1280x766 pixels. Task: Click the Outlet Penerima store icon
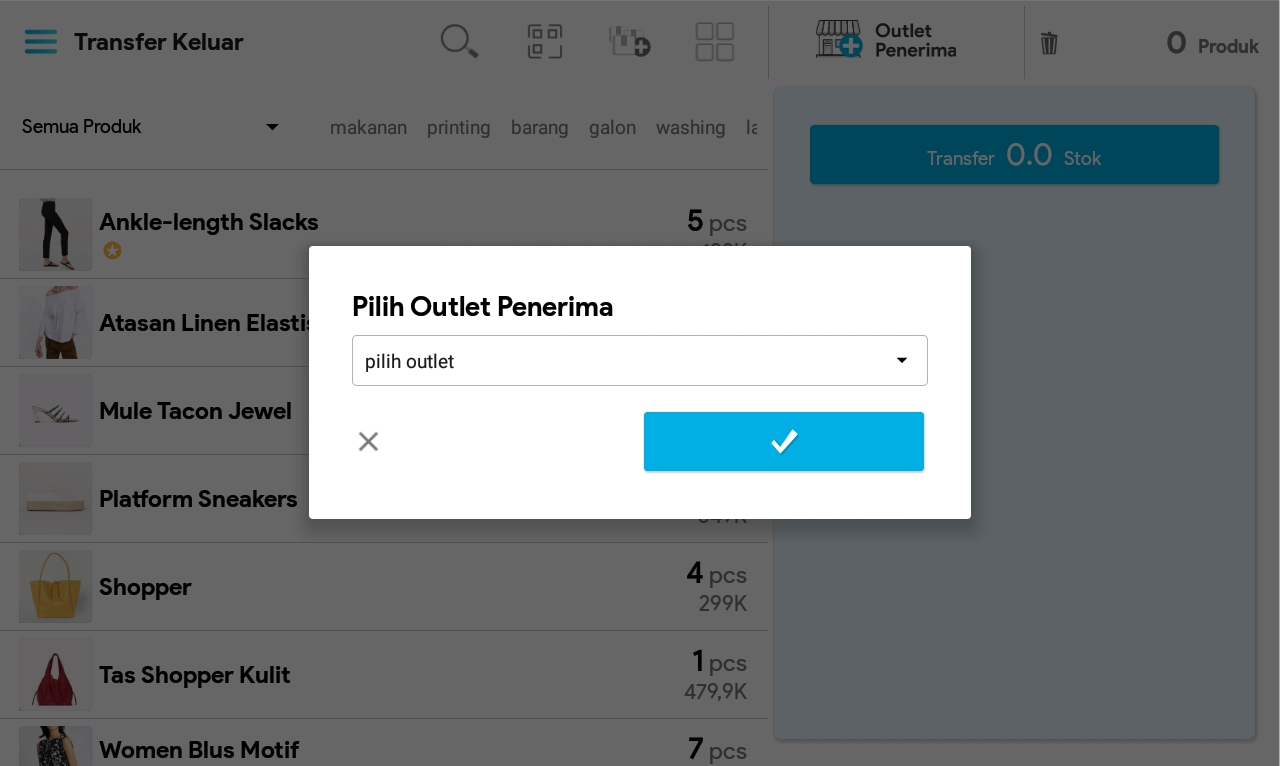point(838,40)
